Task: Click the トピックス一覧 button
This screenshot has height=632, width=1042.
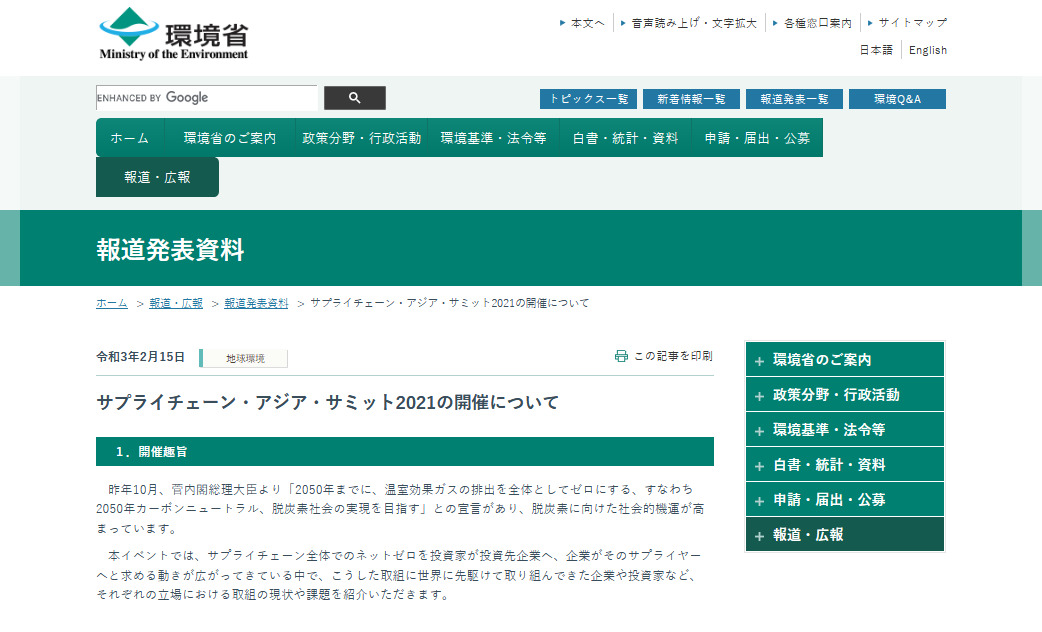Action: point(588,99)
